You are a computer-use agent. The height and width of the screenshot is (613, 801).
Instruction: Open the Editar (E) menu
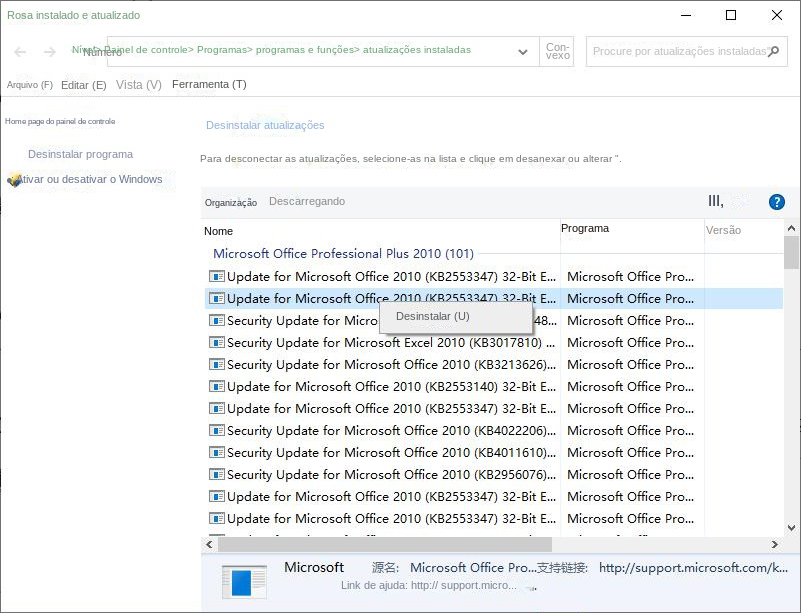tap(84, 85)
